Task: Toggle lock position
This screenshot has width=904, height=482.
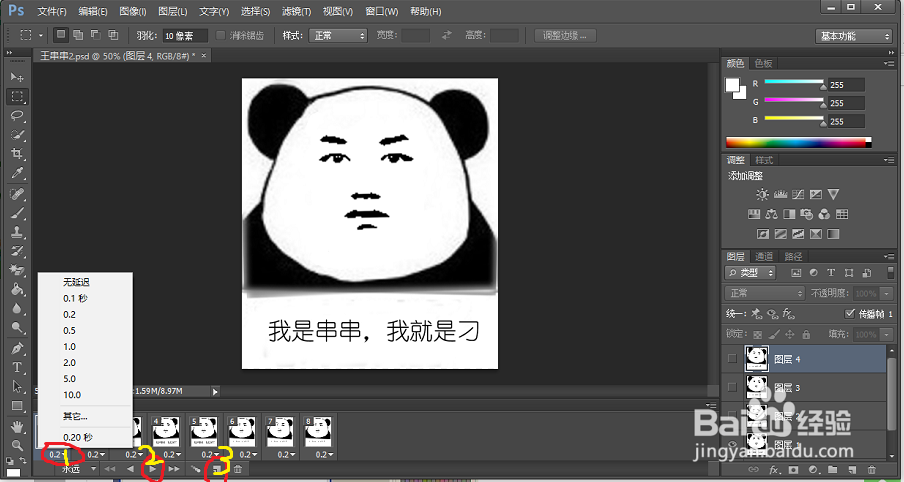Action: click(x=790, y=334)
